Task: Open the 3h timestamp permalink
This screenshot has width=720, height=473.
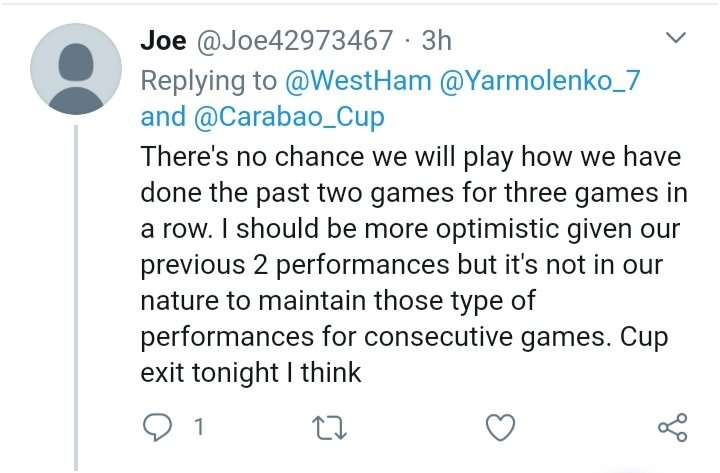Action: click(x=437, y=40)
